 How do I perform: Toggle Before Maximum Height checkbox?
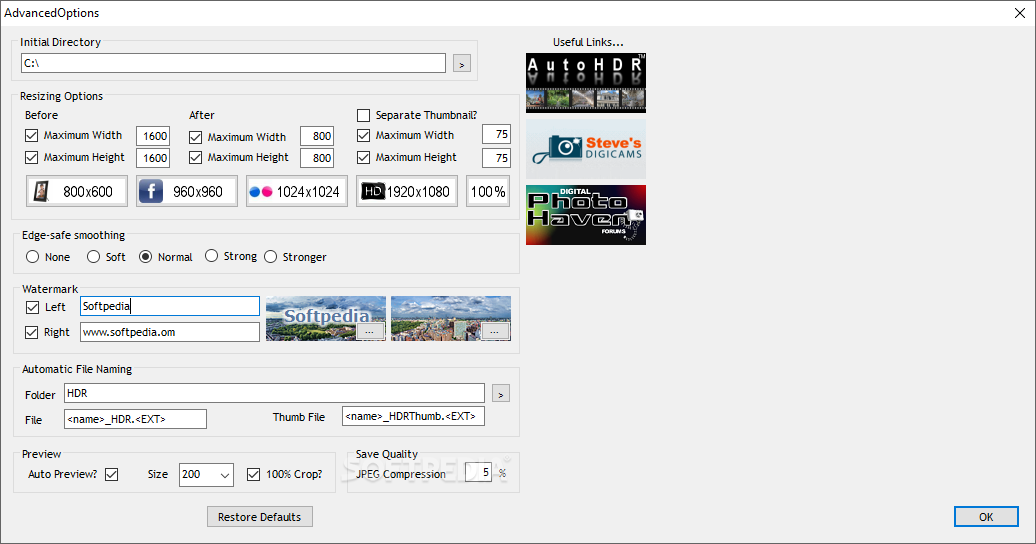tap(32, 157)
